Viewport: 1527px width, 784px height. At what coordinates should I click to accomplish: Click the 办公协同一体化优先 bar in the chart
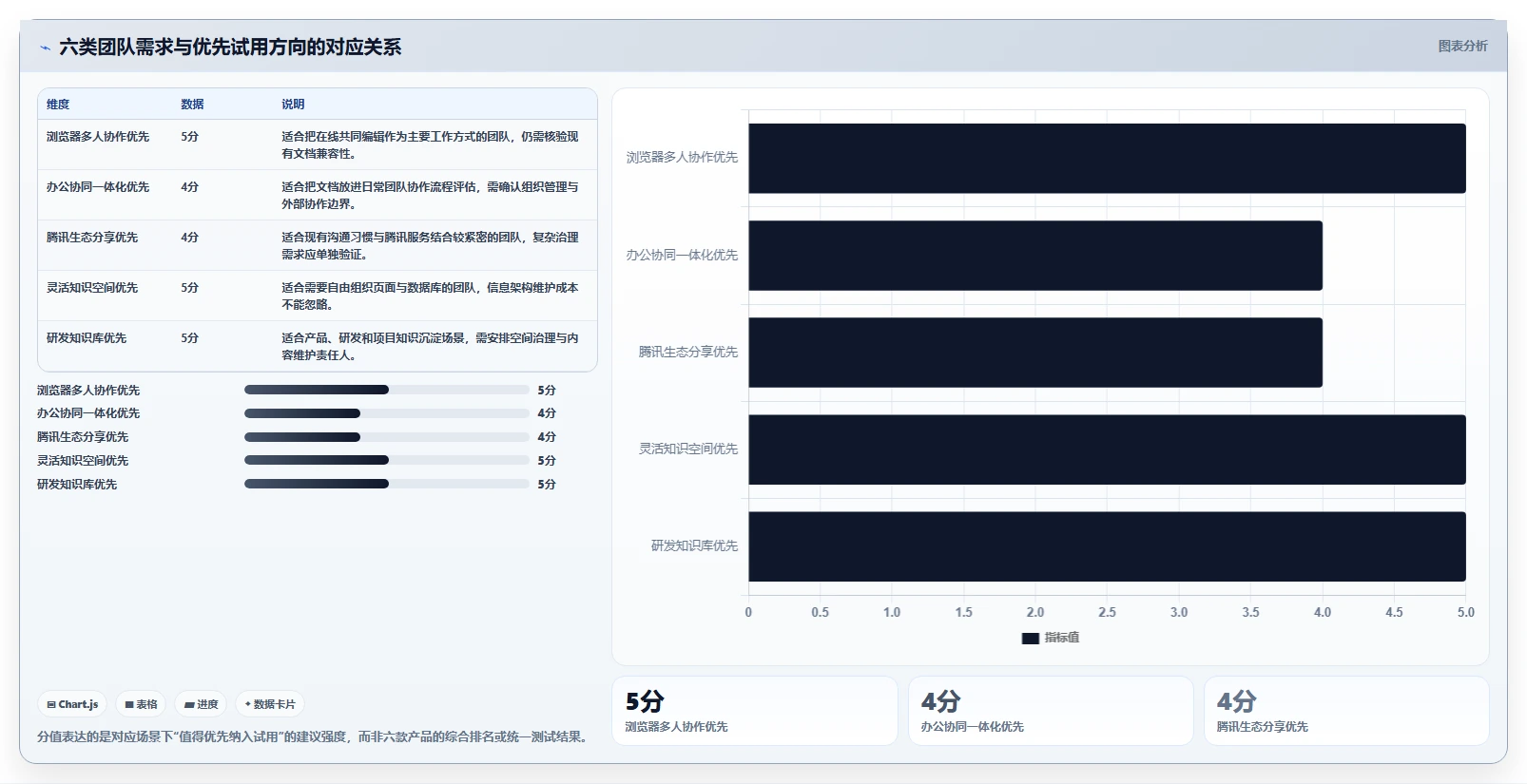pyautogui.click(x=1035, y=256)
